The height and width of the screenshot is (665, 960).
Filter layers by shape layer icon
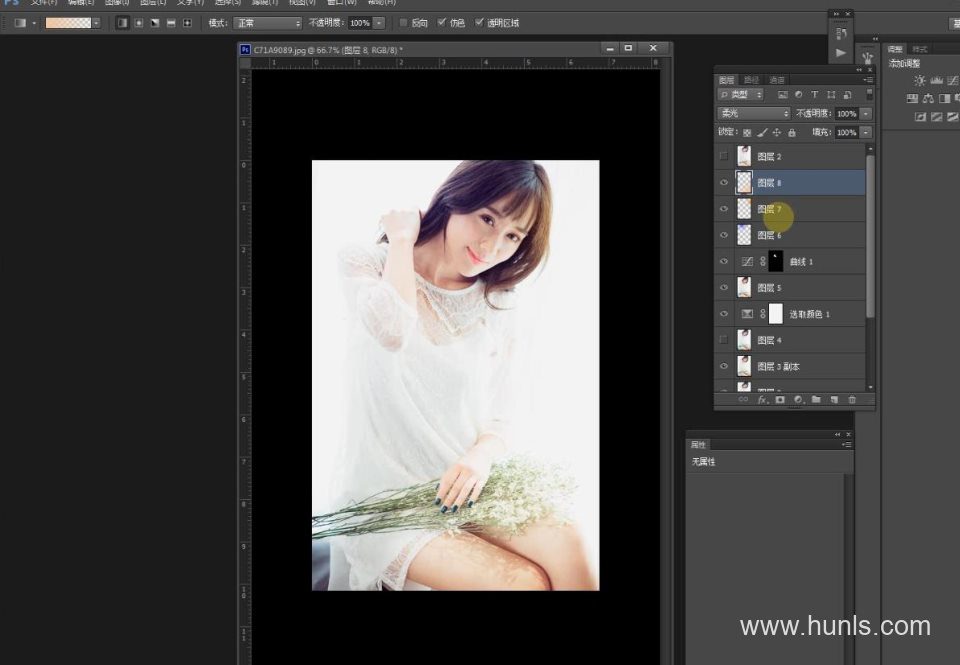831,95
